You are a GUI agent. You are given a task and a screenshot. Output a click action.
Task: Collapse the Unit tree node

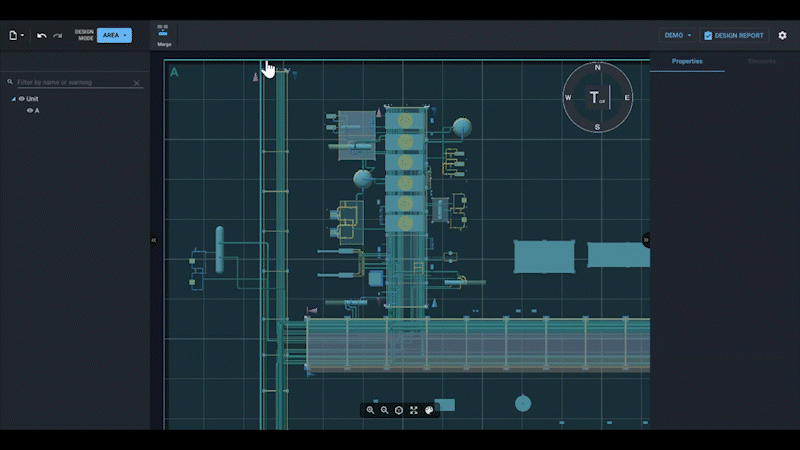pyautogui.click(x=13, y=99)
